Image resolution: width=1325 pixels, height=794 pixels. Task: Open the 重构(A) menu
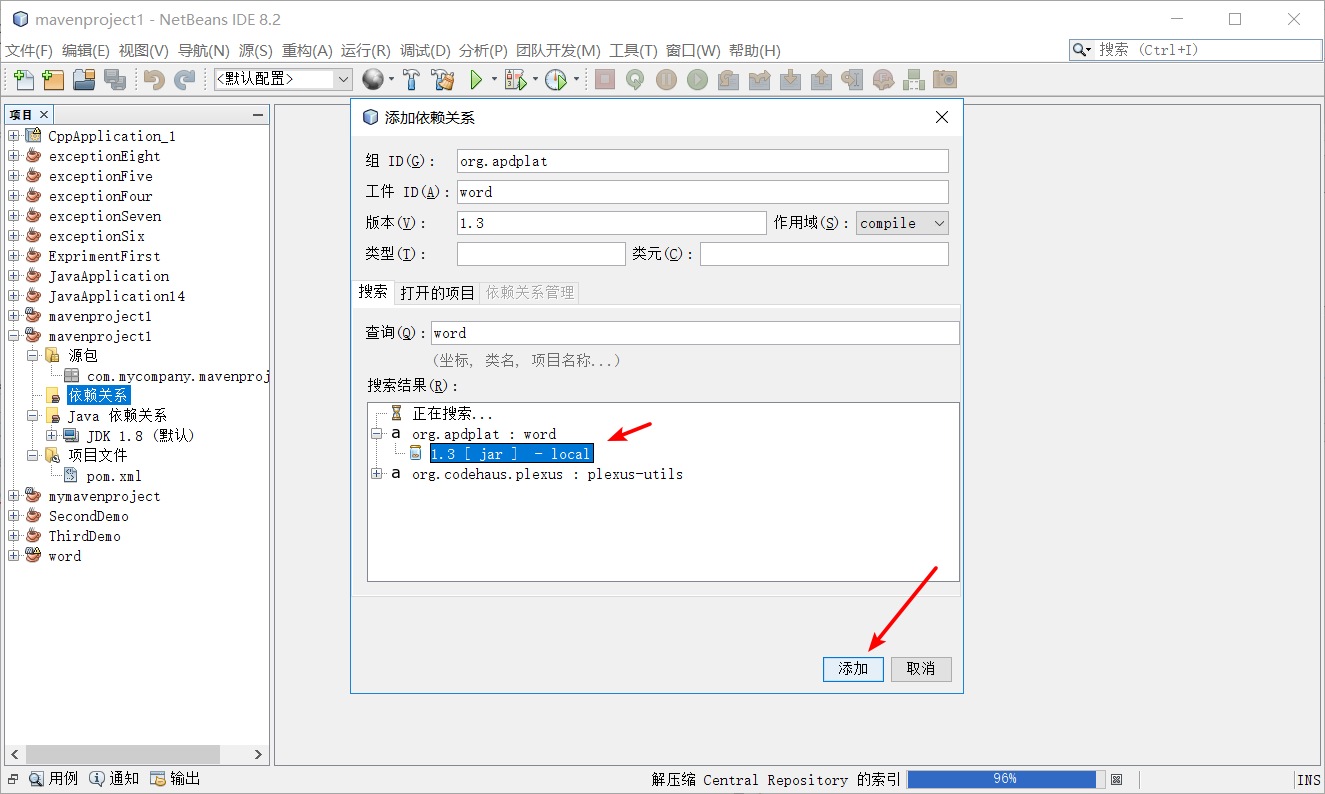coord(307,50)
